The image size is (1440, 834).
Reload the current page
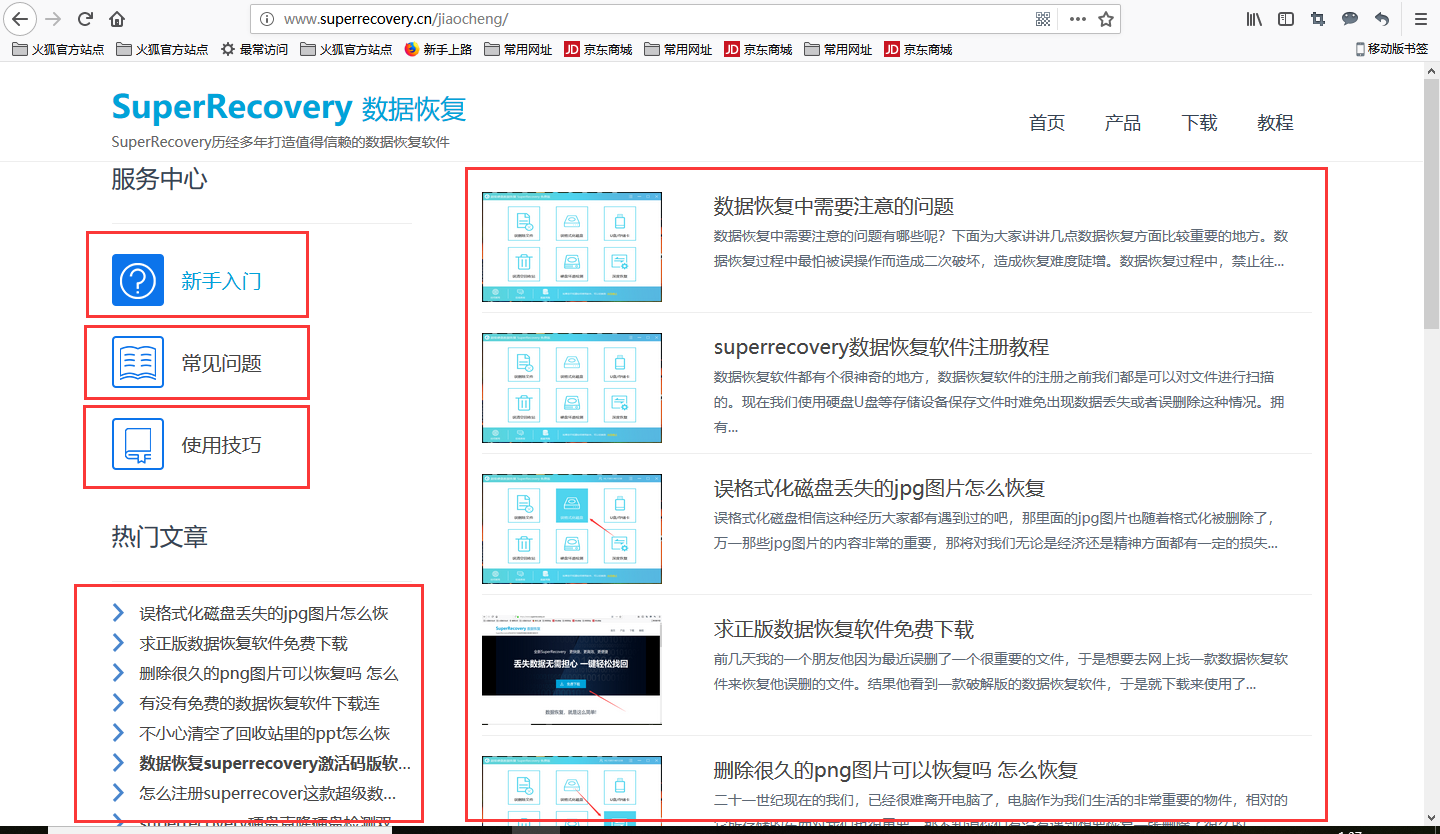(x=85, y=18)
